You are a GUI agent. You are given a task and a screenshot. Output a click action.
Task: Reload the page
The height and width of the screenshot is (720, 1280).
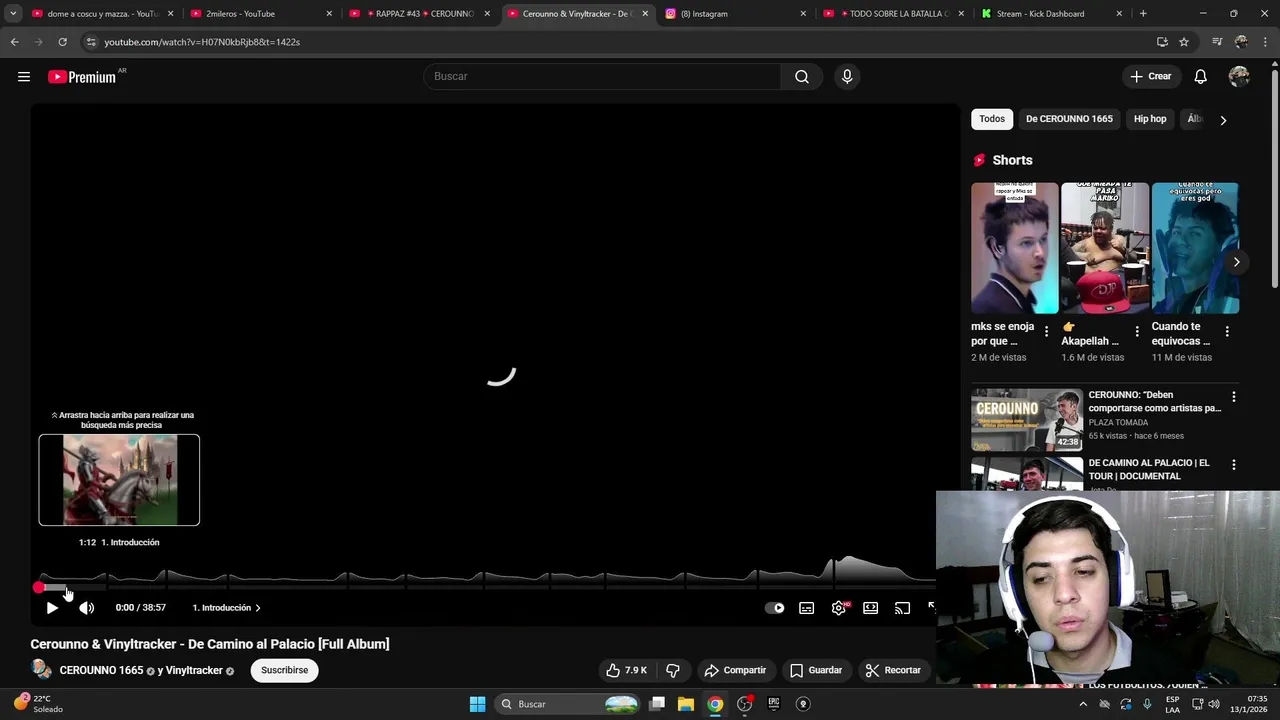click(x=62, y=42)
